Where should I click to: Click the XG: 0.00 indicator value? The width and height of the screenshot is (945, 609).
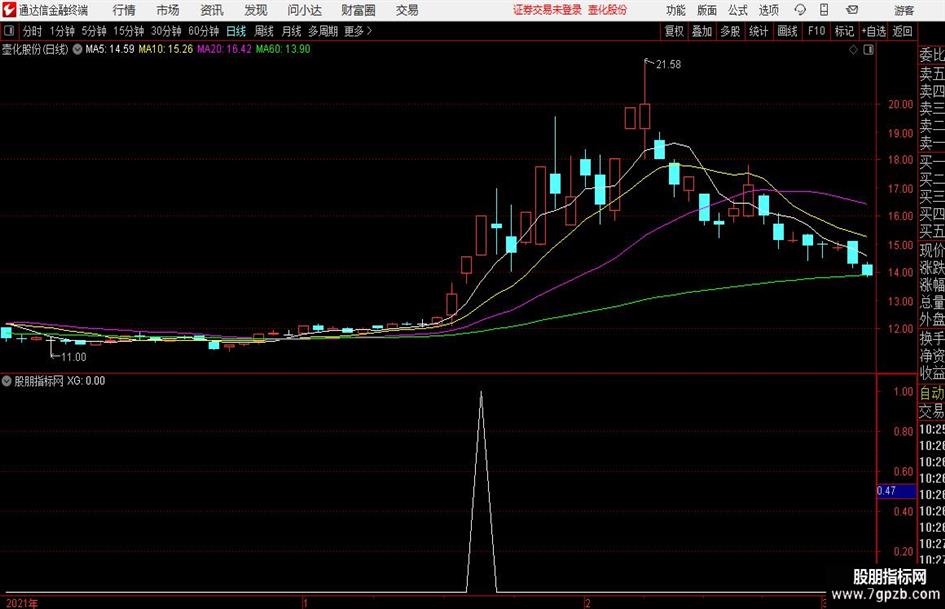tap(86, 381)
